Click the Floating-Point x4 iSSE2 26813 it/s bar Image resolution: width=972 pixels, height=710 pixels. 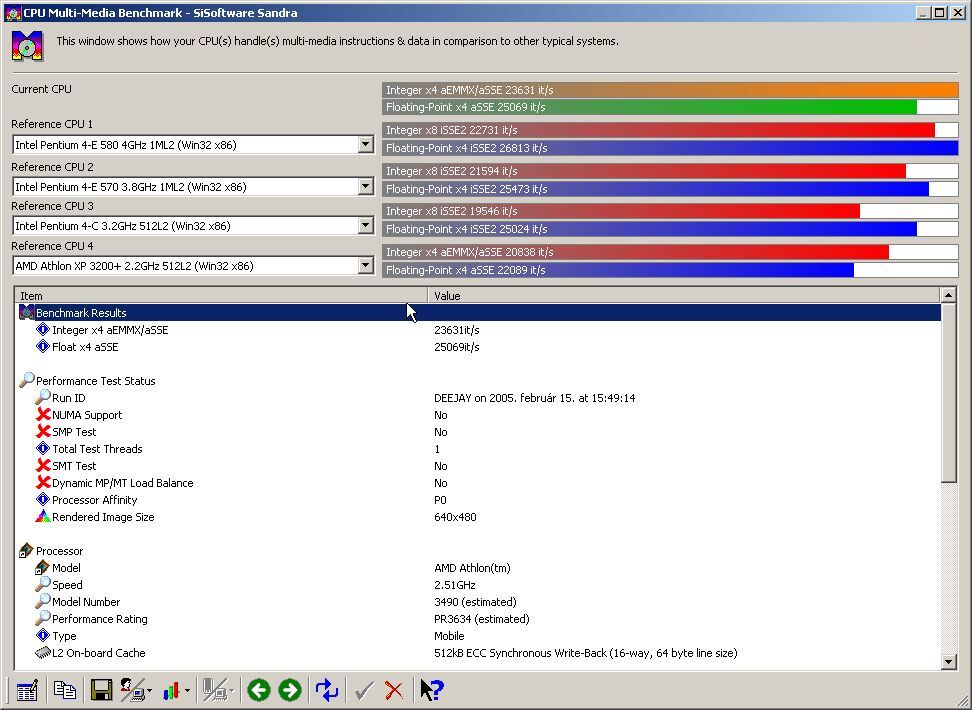pos(670,148)
